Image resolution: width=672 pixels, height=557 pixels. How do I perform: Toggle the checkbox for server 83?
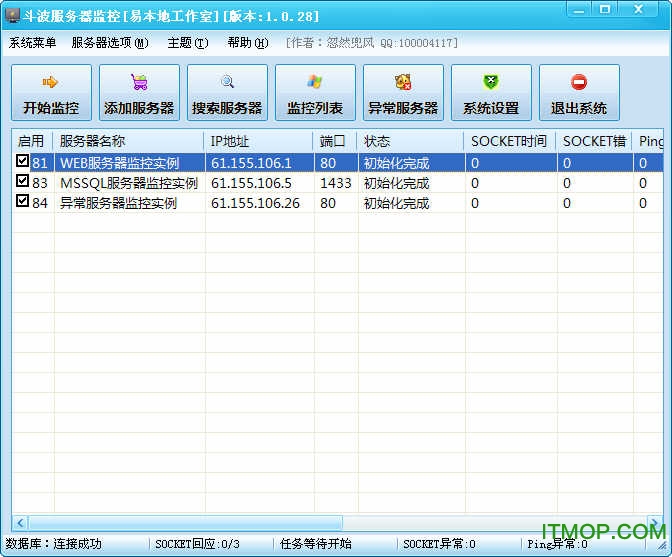coord(22,180)
